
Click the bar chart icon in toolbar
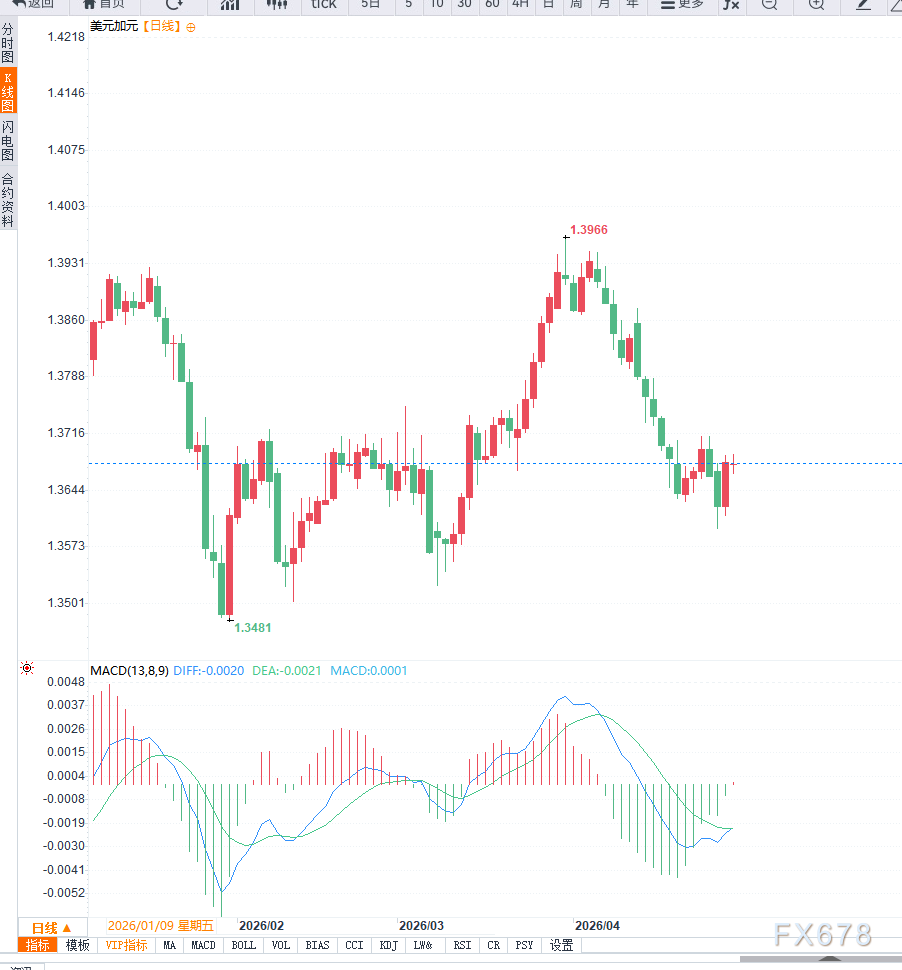coord(230,4)
